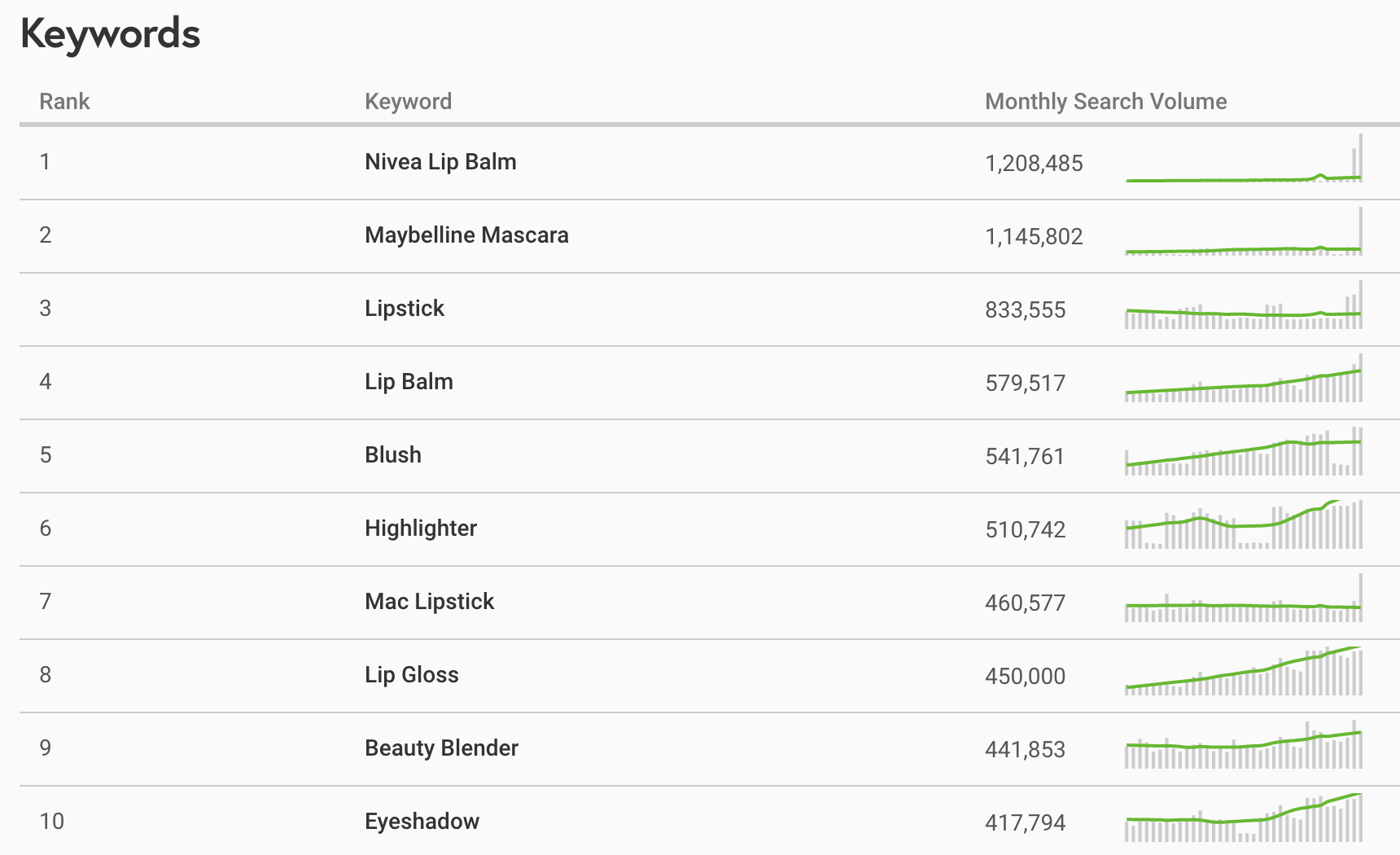1400x855 pixels.
Task: View the Highlighter search trend chart
Action: coord(1244,524)
